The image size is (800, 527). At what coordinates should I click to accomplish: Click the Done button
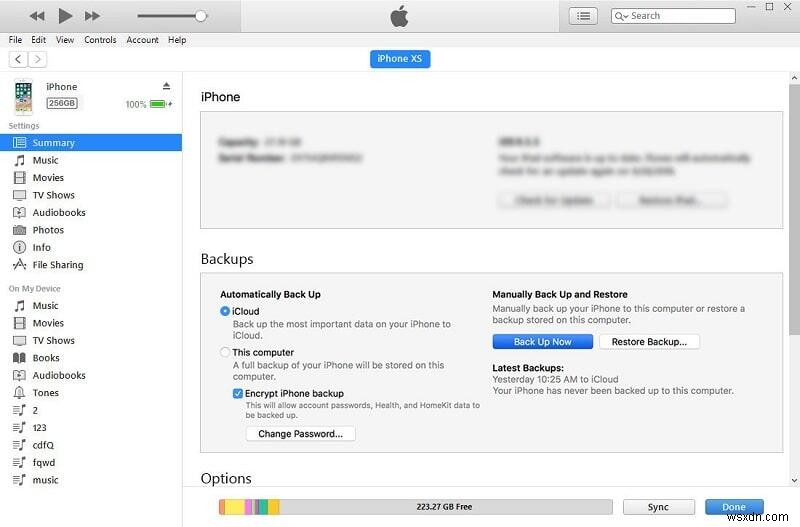(734, 507)
